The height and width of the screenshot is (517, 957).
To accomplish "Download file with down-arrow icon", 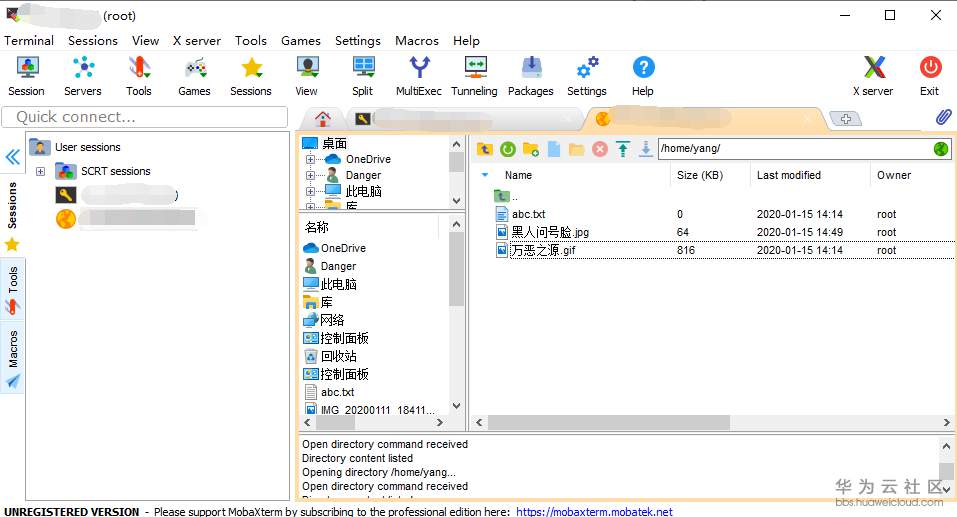I will point(646,149).
